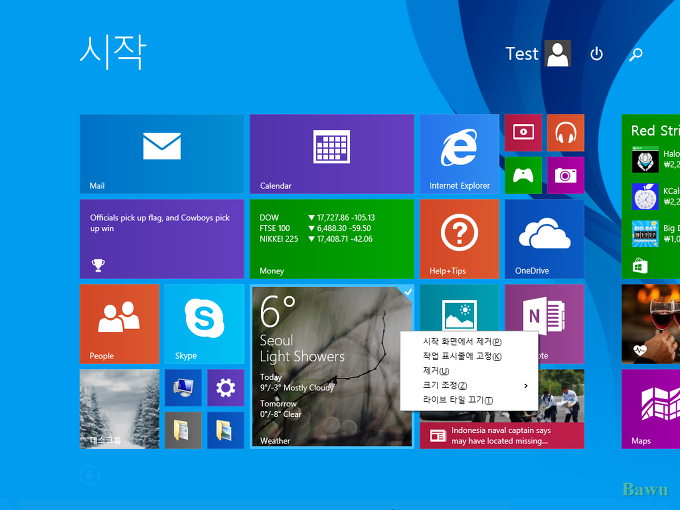Open the Music headphones tile
Image resolution: width=680 pixels, height=510 pixels.
pos(566,133)
